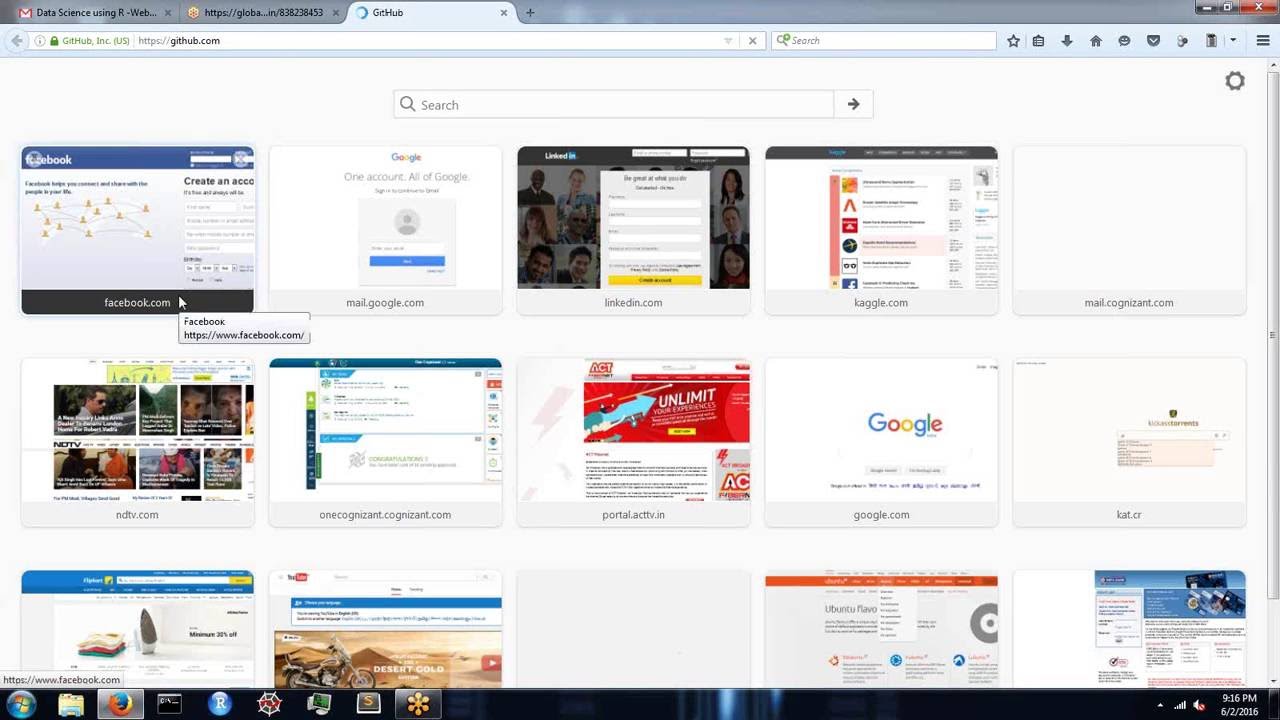Focus the toolbar Search box
This screenshot has height=720, width=1280.
884,41
